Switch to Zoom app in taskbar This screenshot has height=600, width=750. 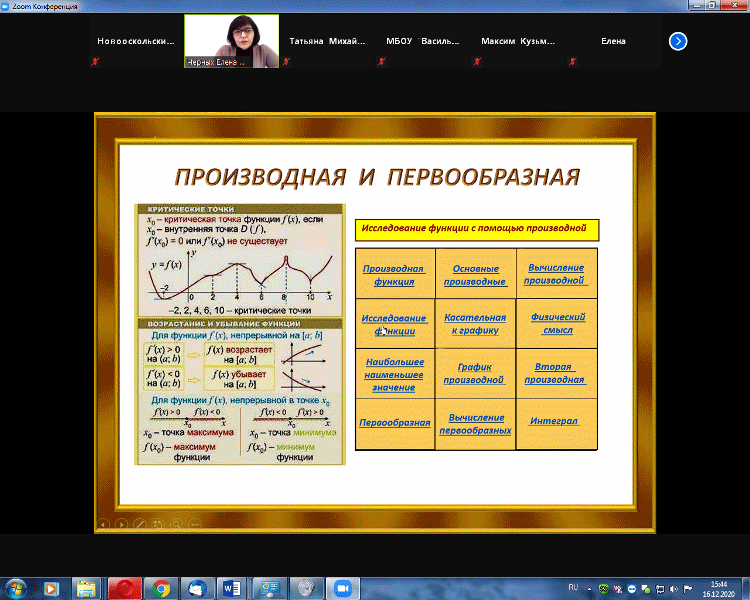343,587
